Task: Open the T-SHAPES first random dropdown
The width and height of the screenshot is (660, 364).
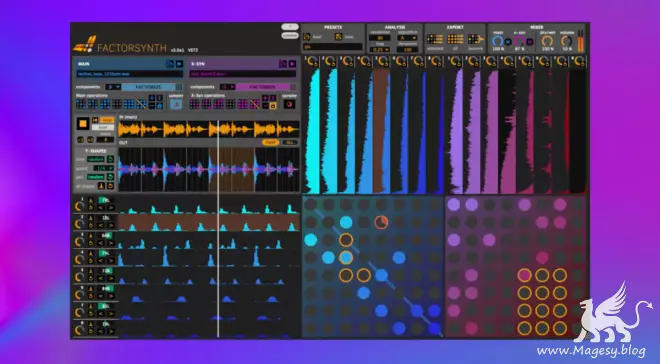Action: pyautogui.click(x=96, y=159)
